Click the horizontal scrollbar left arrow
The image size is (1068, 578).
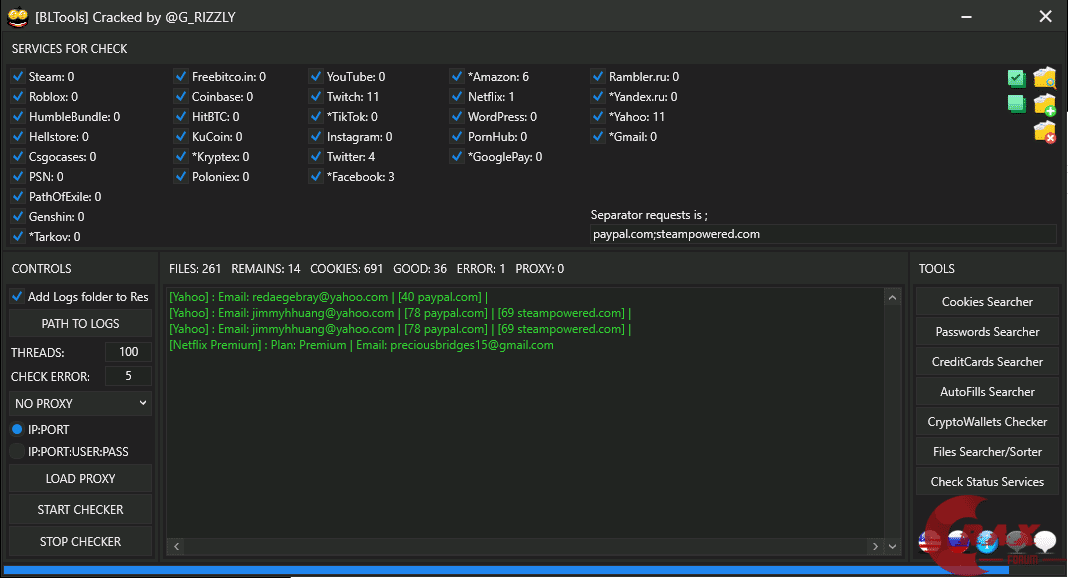click(176, 546)
